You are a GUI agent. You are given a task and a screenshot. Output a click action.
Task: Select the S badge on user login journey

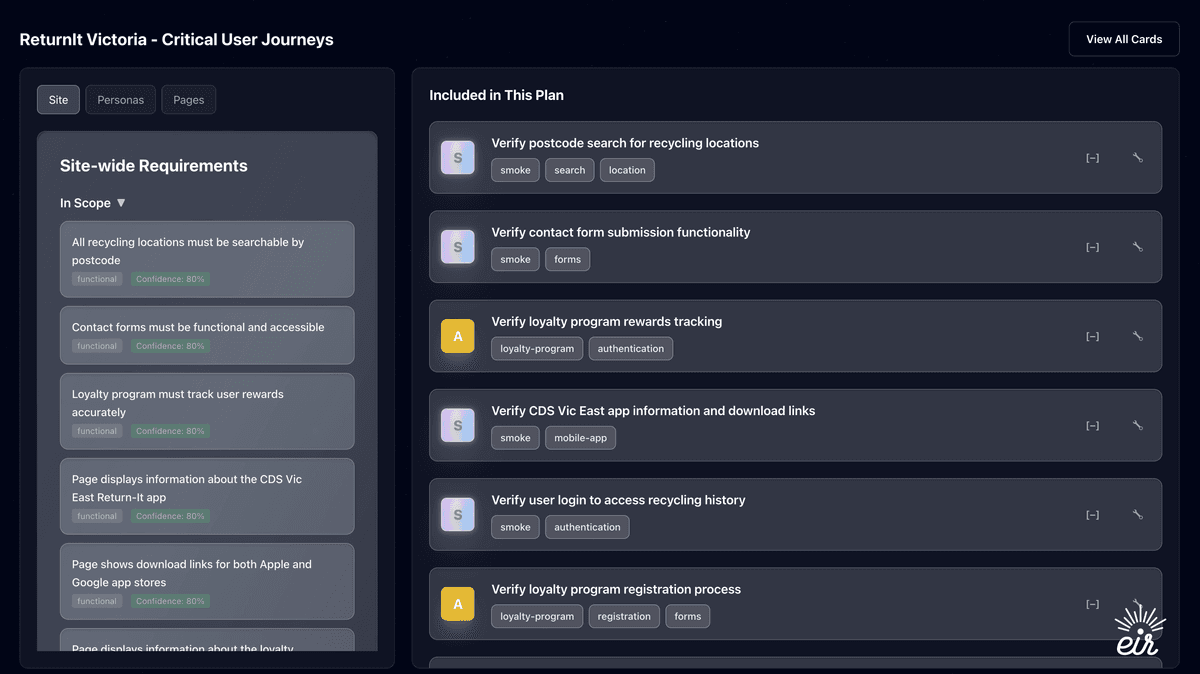(457, 514)
